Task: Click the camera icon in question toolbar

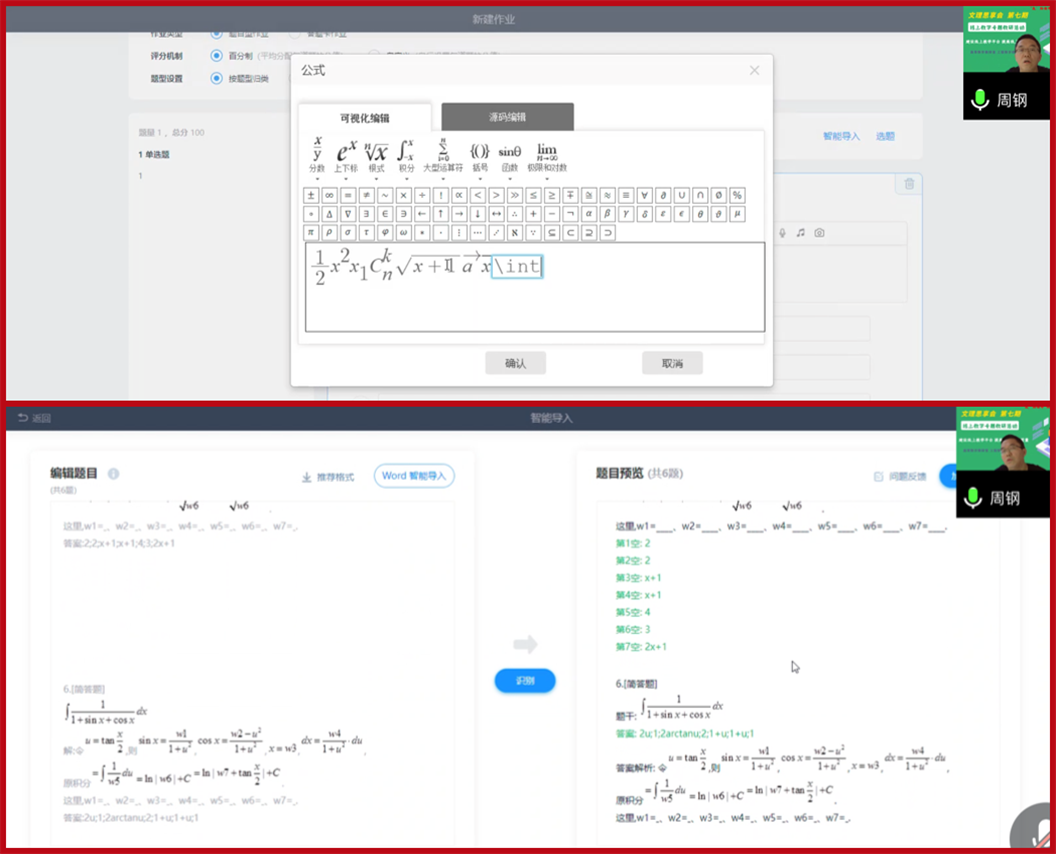Action: [x=819, y=233]
